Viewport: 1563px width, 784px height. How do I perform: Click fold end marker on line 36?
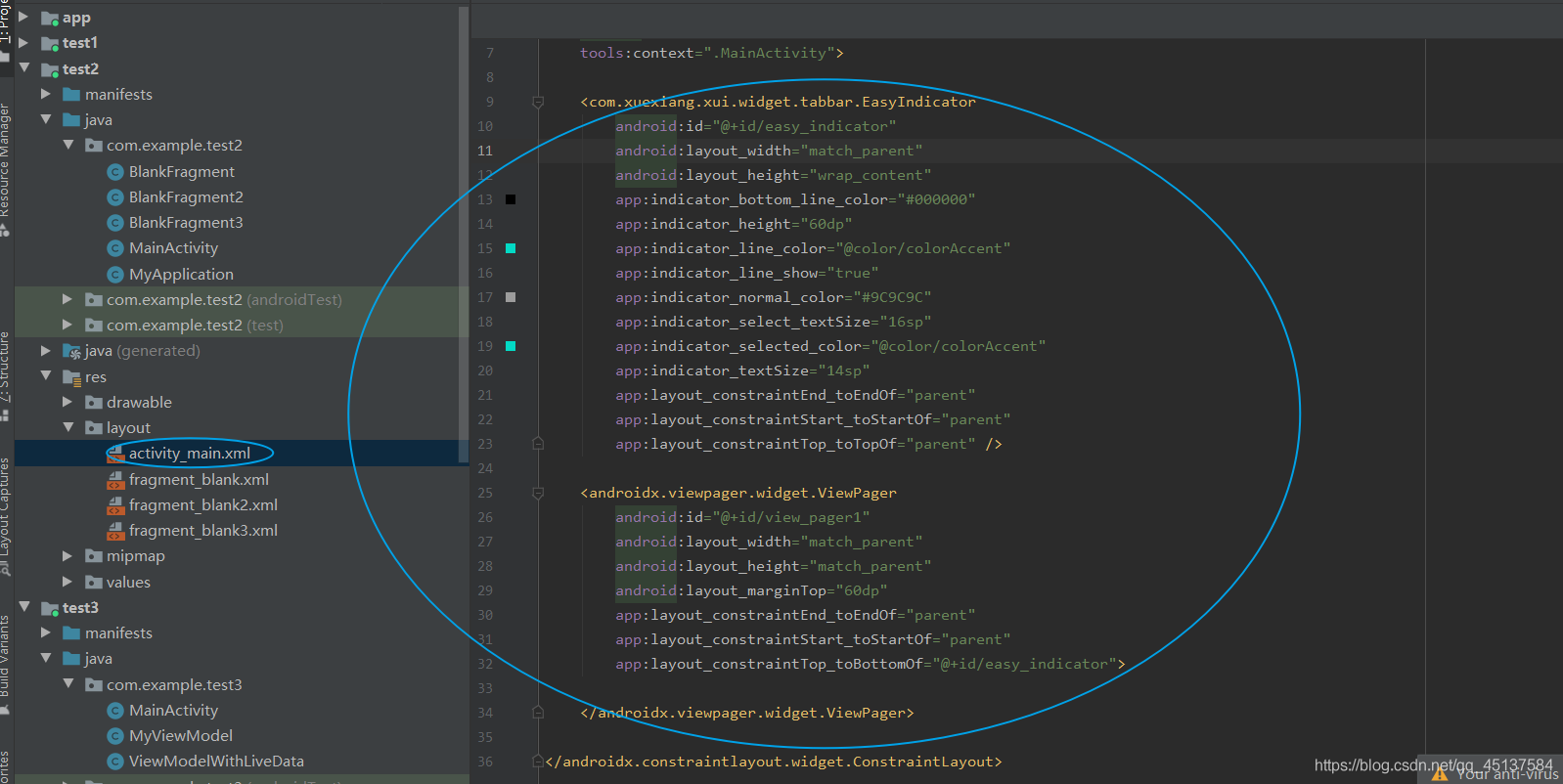[538, 762]
